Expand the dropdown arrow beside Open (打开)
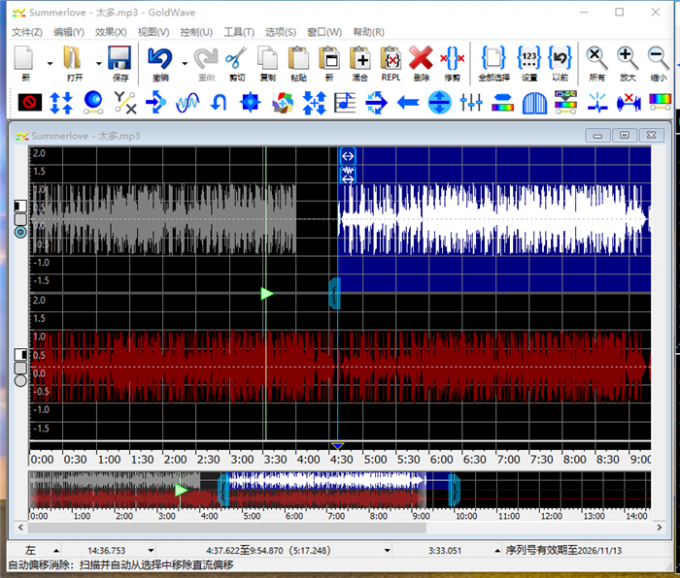Screen dimensions: 680x578 97,63
